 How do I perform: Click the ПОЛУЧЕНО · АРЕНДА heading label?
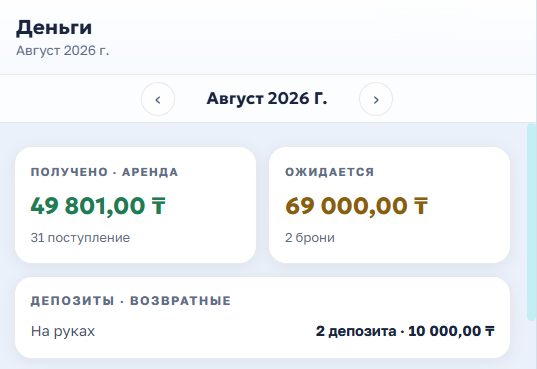[x=104, y=172]
